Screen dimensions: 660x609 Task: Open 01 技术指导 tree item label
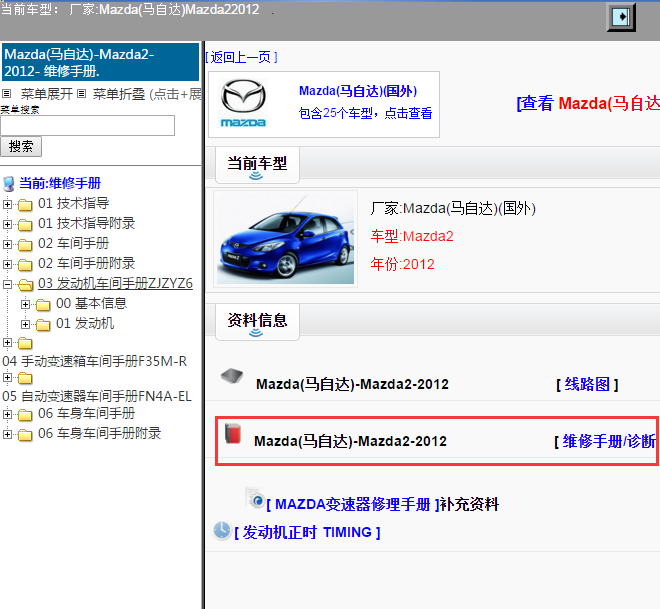coord(74,204)
